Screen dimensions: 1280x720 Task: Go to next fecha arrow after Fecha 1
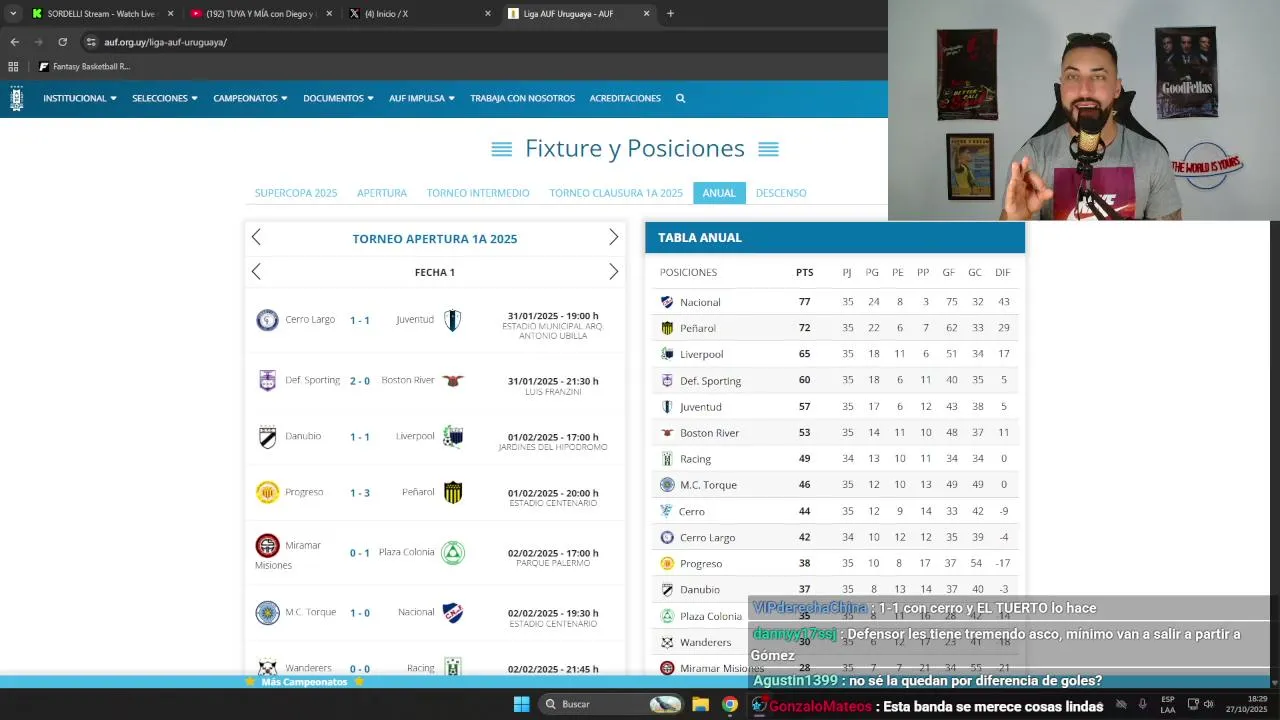614,272
